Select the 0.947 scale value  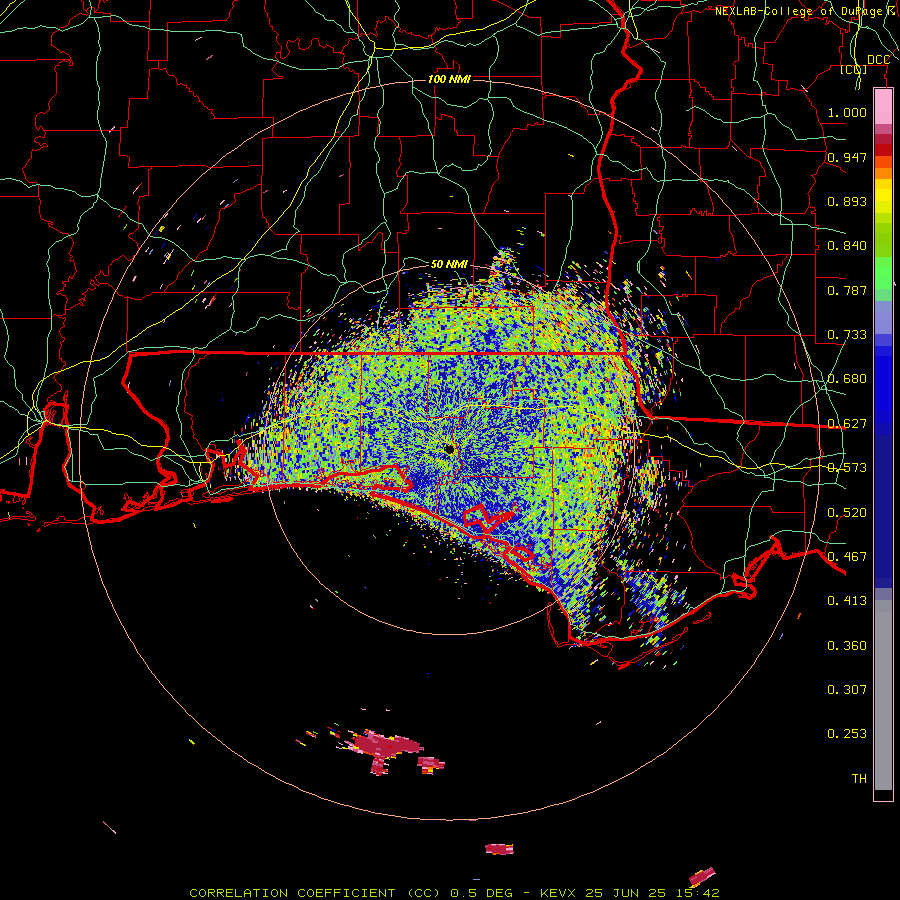tap(847, 157)
